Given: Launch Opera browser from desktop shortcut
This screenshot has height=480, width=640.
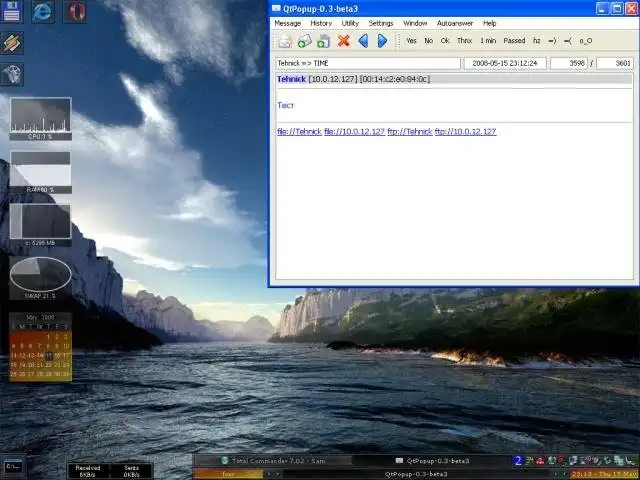Looking at the screenshot, I should (x=74, y=11).
